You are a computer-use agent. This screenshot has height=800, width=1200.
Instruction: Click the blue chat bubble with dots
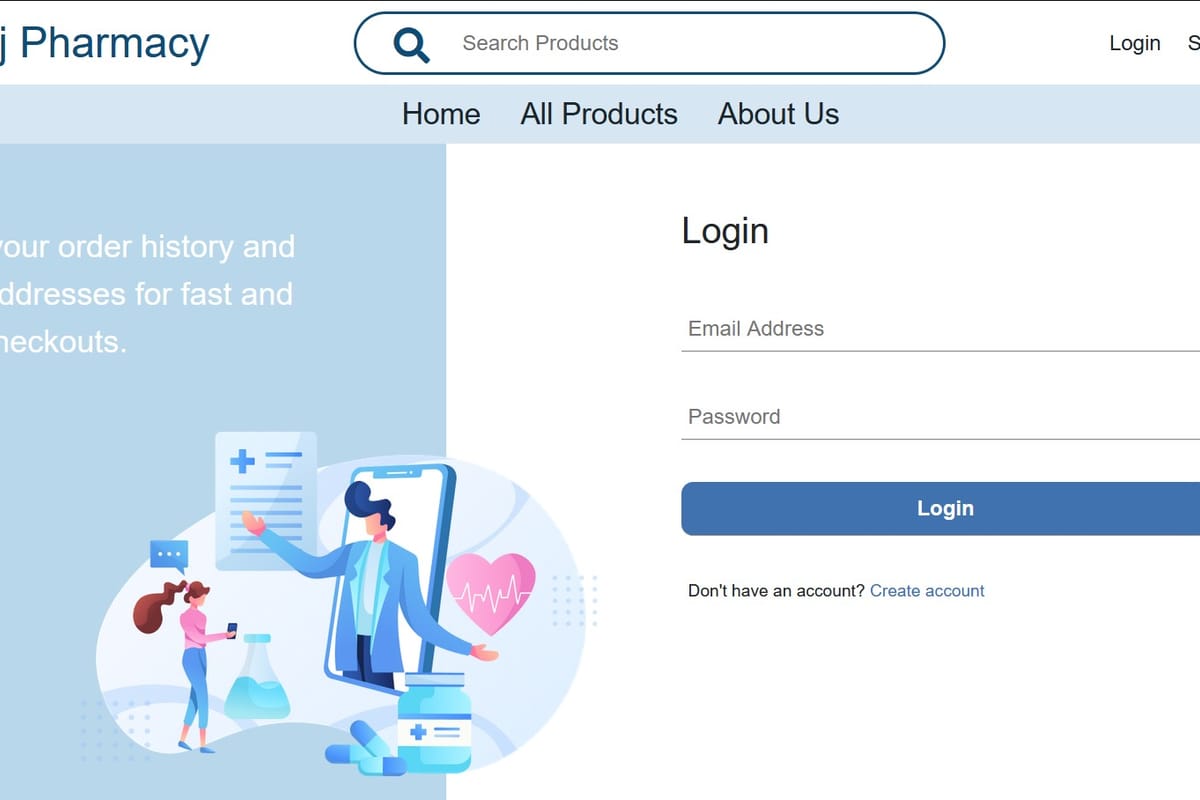click(x=169, y=555)
